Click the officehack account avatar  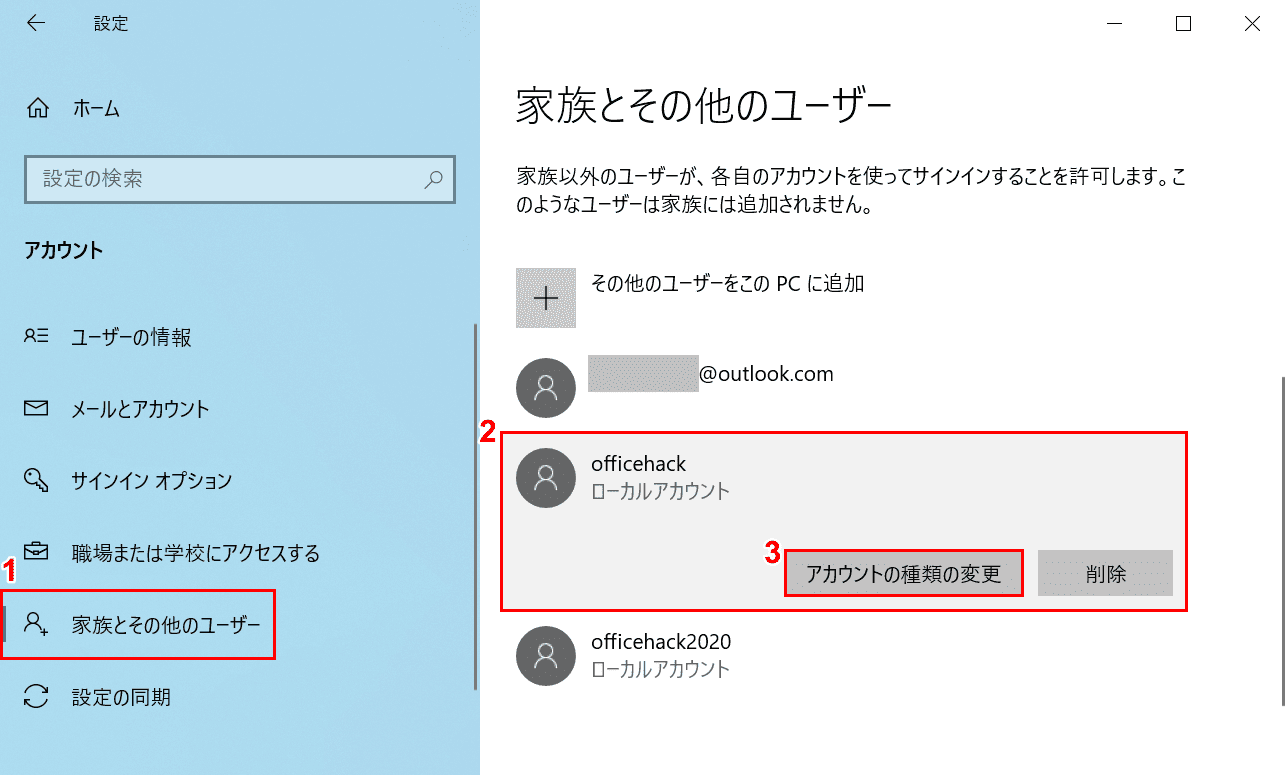pos(546,478)
